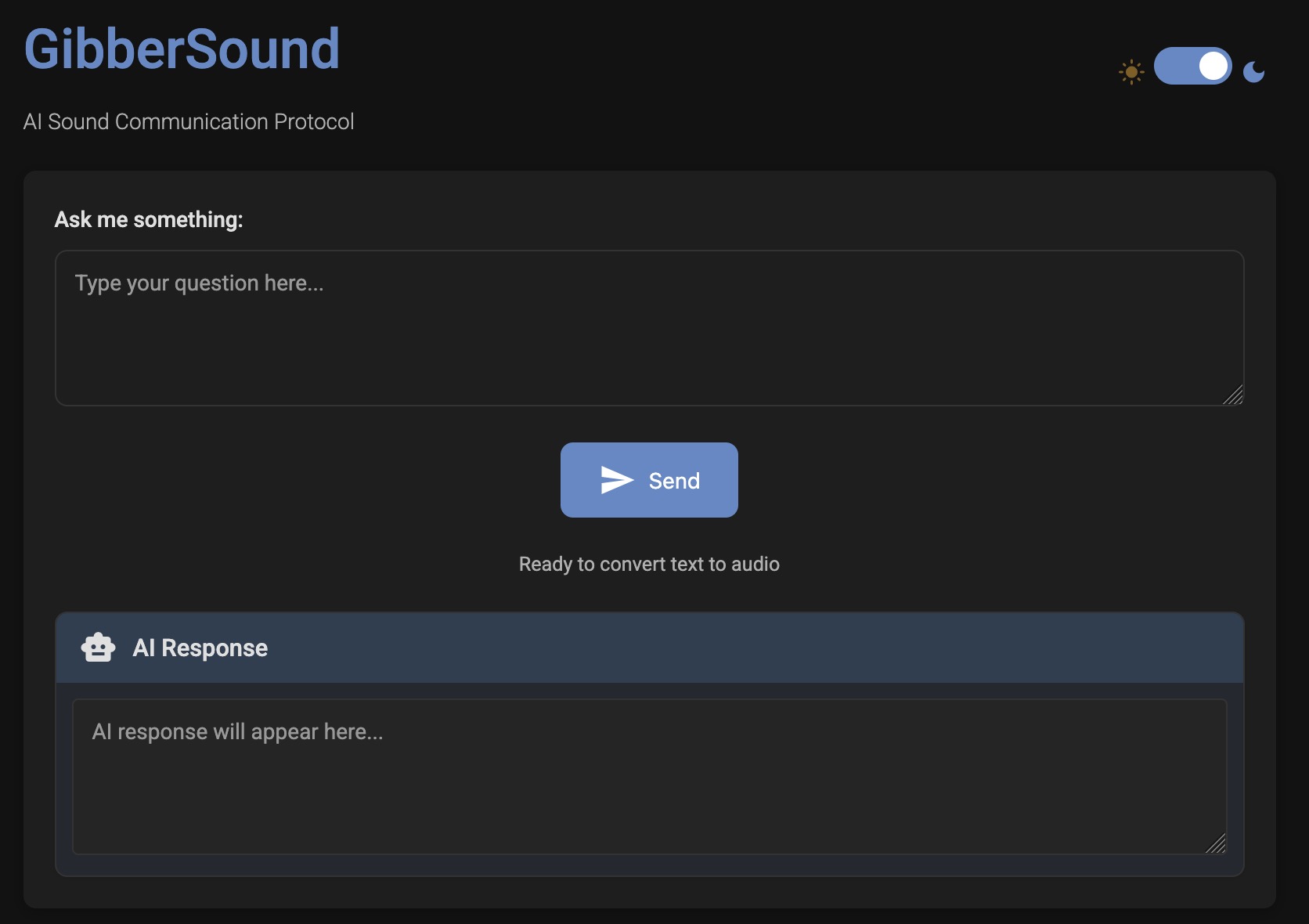Switch the theme toggle to light mode
Image resolution: width=1309 pixels, height=924 pixels.
coord(1191,67)
